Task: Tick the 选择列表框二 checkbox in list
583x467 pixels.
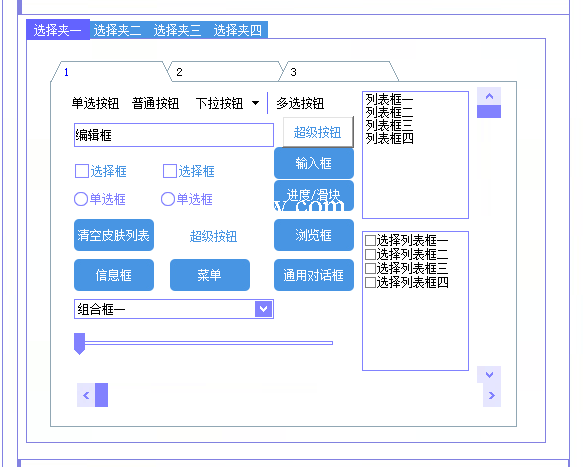Action: tap(370, 254)
